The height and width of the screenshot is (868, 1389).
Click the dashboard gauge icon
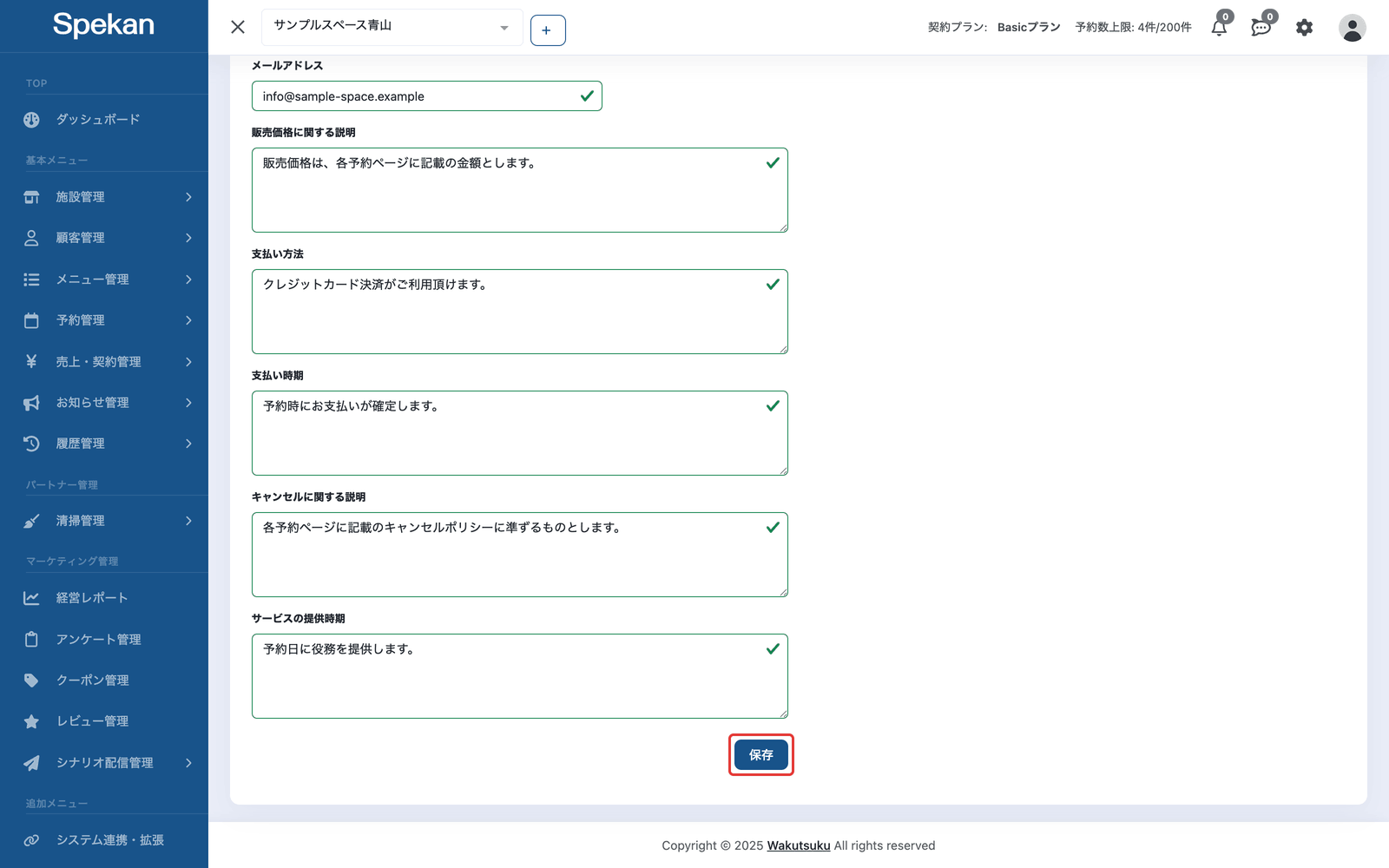tap(31, 120)
